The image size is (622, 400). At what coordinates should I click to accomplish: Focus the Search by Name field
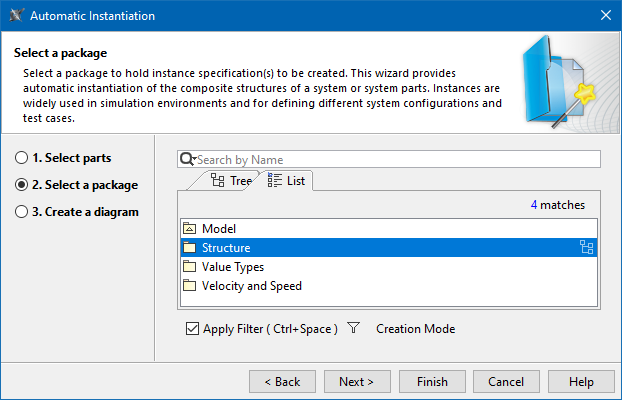395,160
